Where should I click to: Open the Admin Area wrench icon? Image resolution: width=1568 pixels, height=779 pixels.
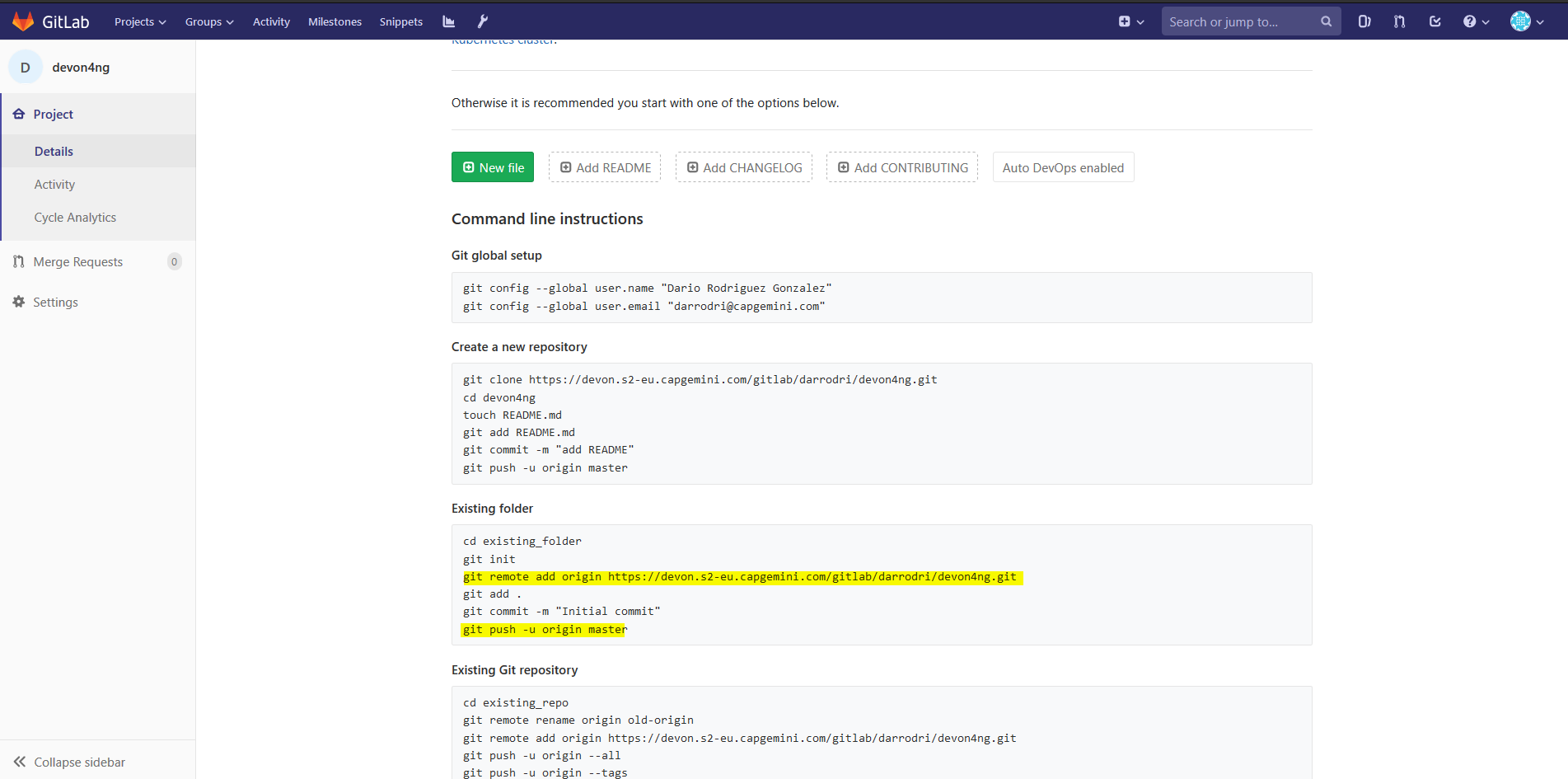[482, 21]
